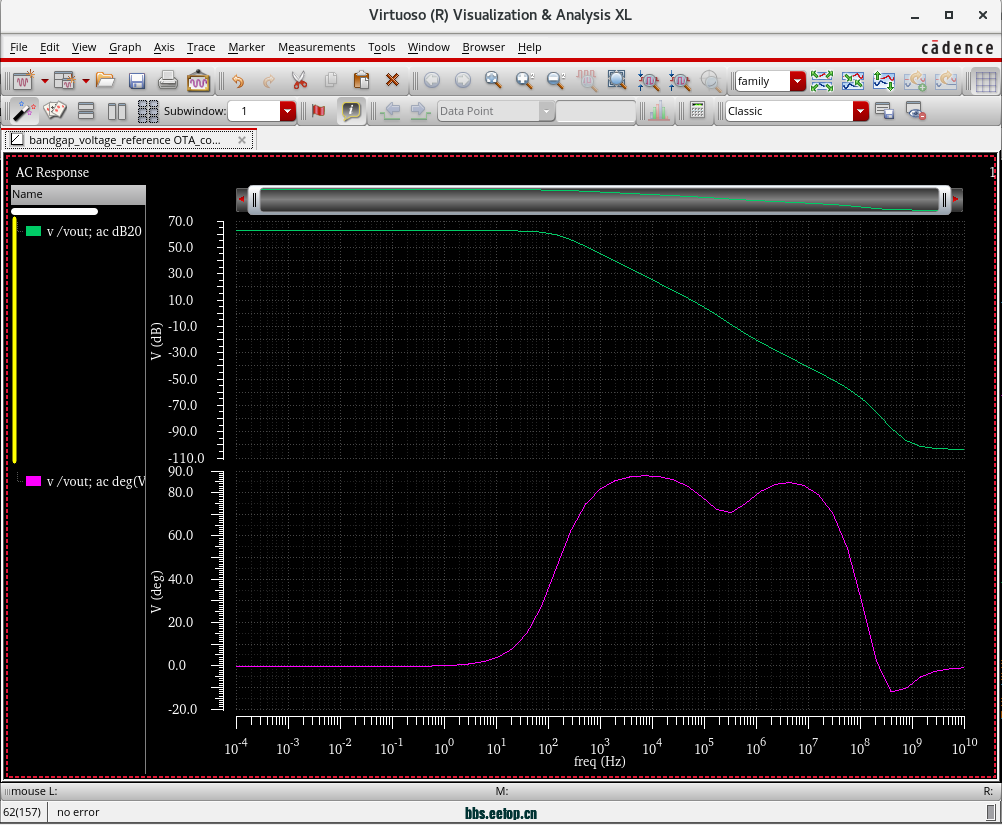The width and height of the screenshot is (1002, 825).
Task: Click the clipboard paste icon
Action: [x=361, y=81]
